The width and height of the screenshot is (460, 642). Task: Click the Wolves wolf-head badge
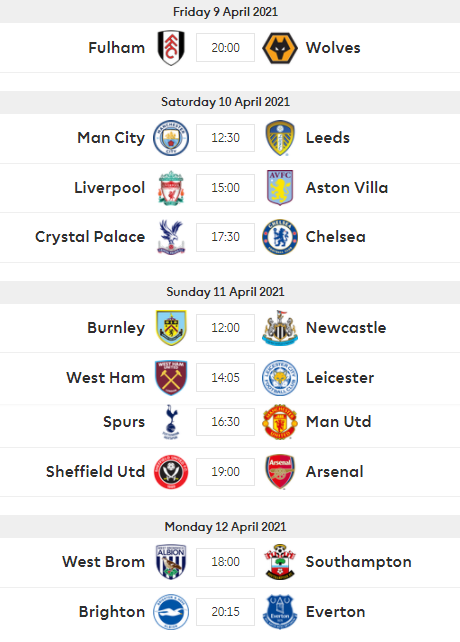pyautogui.click(x=280, y=48)
